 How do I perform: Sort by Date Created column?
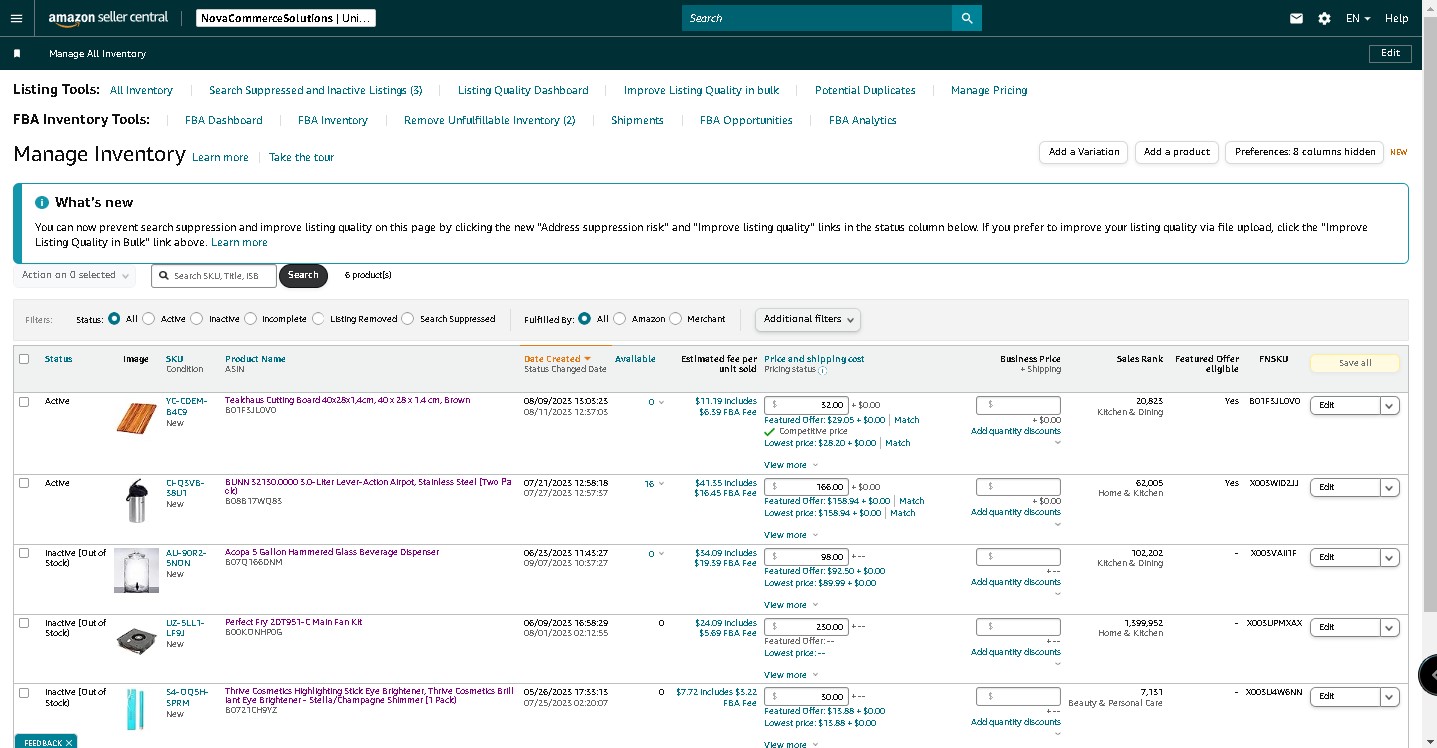coord(557,359)
